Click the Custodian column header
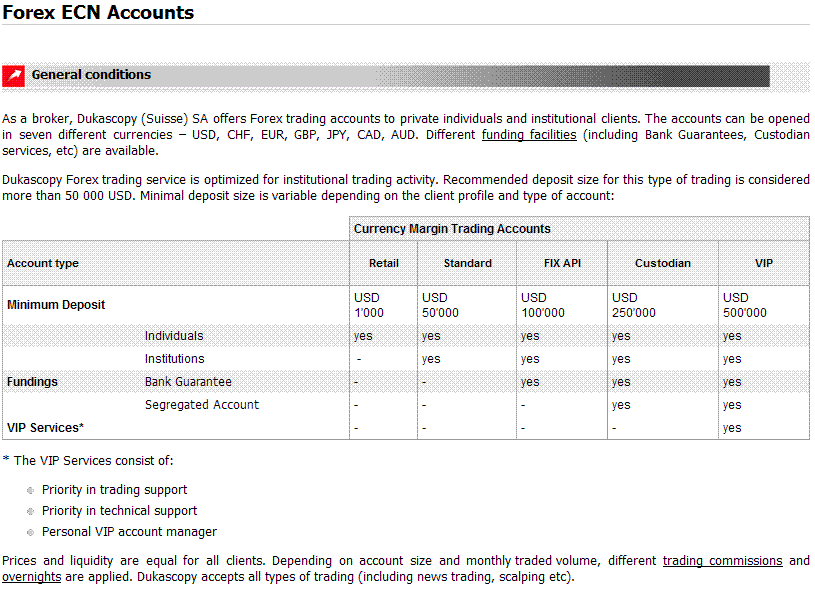The width and height of the screenshot is (815, 590). tap(662, 263)
